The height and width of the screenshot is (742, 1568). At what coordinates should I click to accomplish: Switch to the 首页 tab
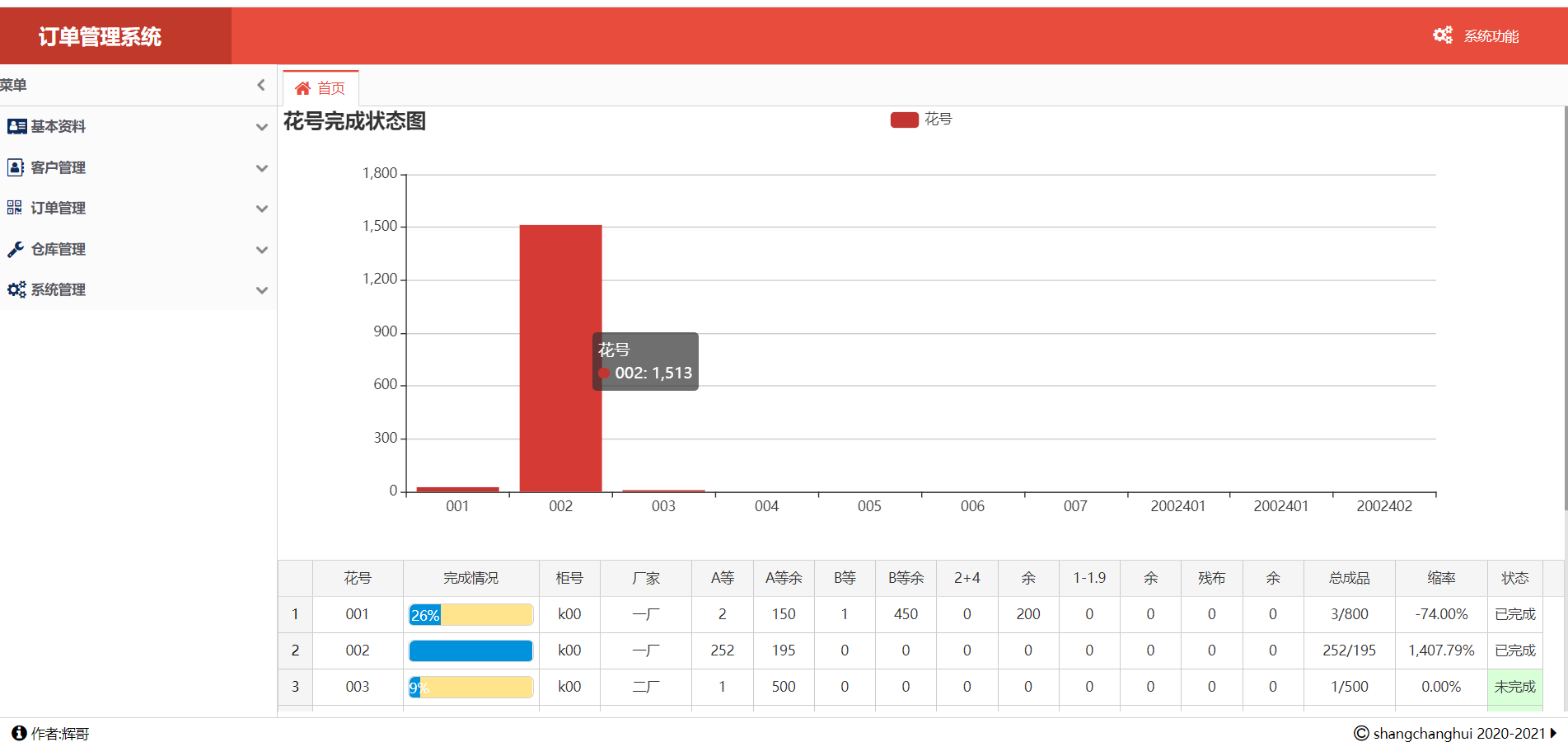(x=321, y=88)
